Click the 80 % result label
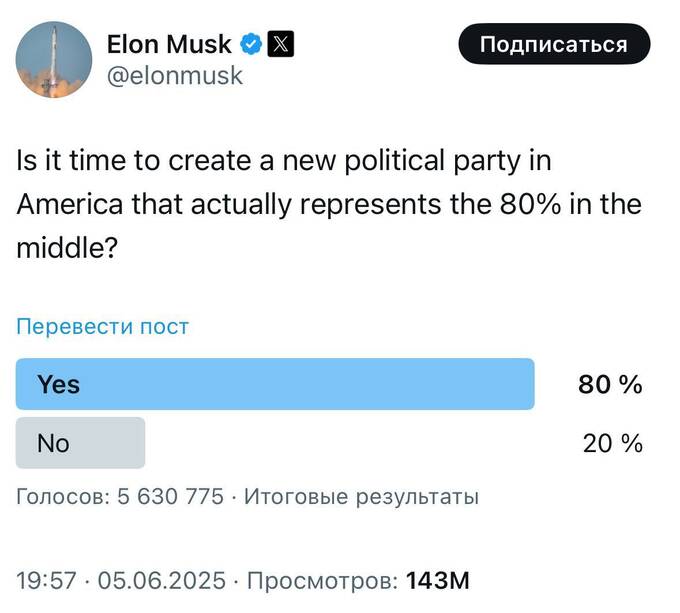This screenshot has height=613, width=680. tap(610, 385)
